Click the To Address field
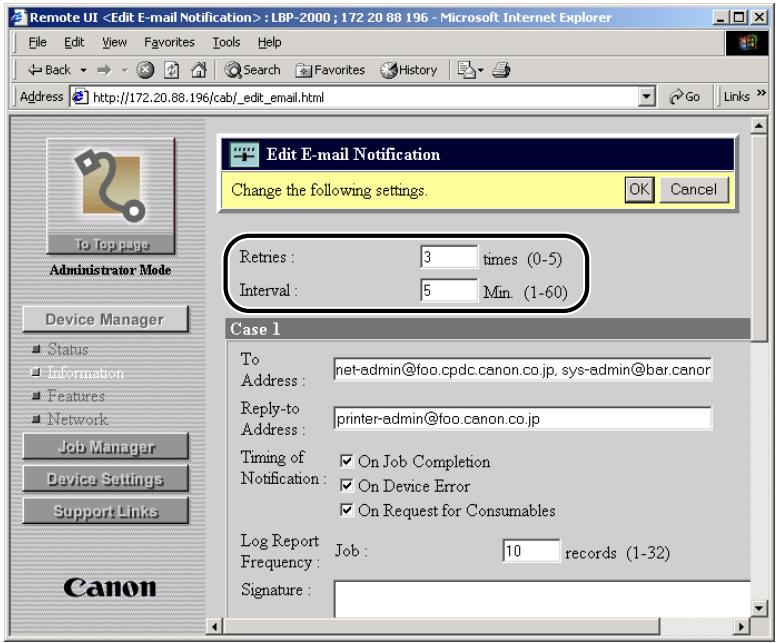Image resolution: width=776 pixels, height=643 pixels. pos(523,370)
